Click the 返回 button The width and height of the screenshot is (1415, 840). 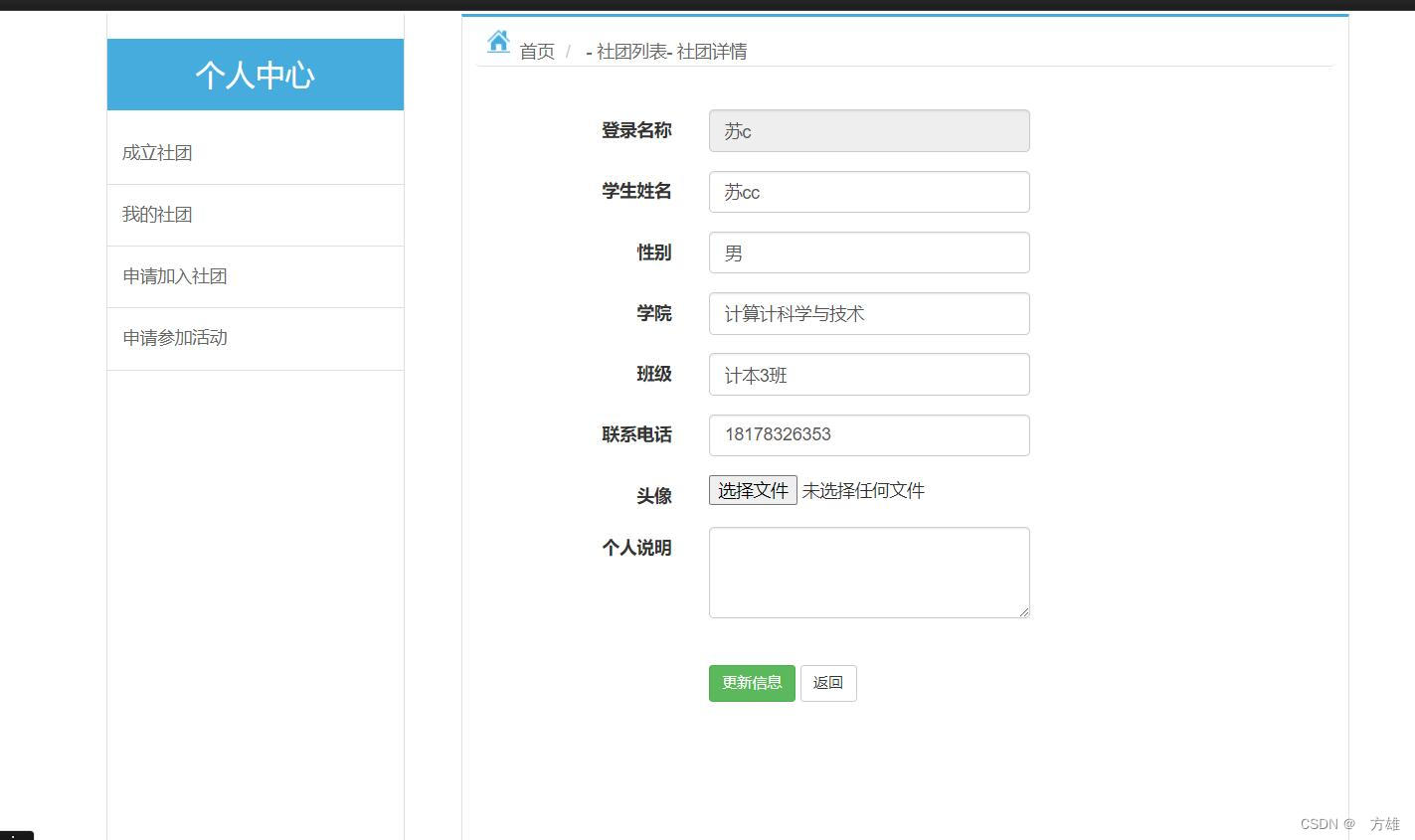click(828, 683)
